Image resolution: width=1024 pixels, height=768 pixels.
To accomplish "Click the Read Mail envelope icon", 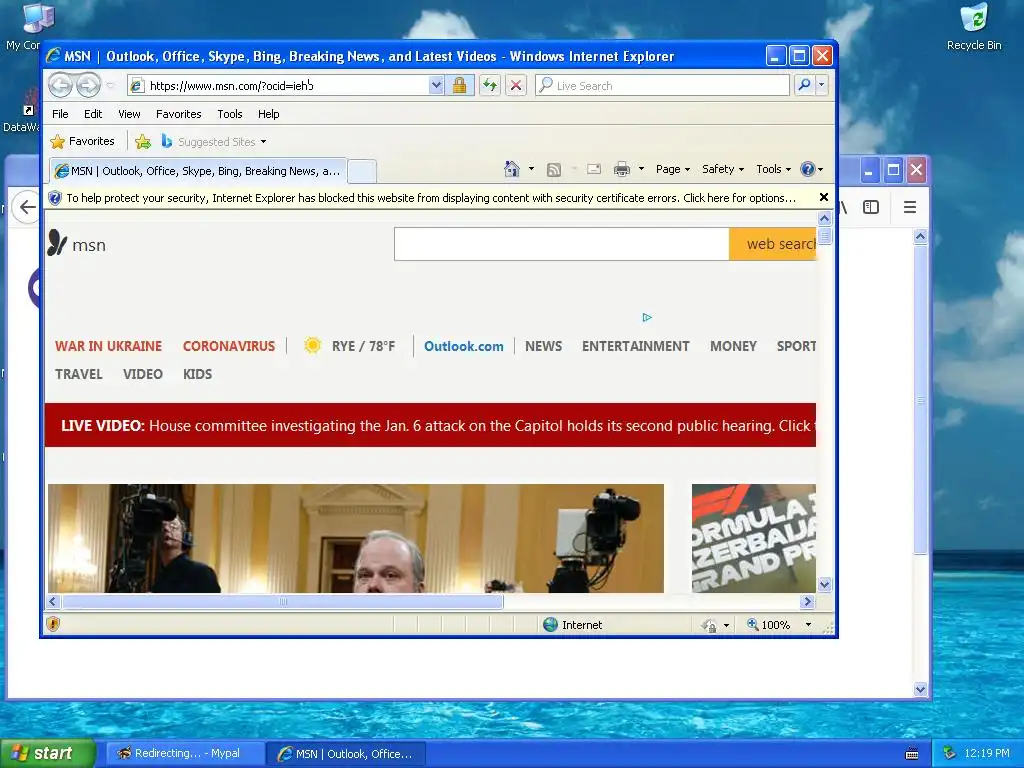I will pyautogui.click(x=594, y=169).
